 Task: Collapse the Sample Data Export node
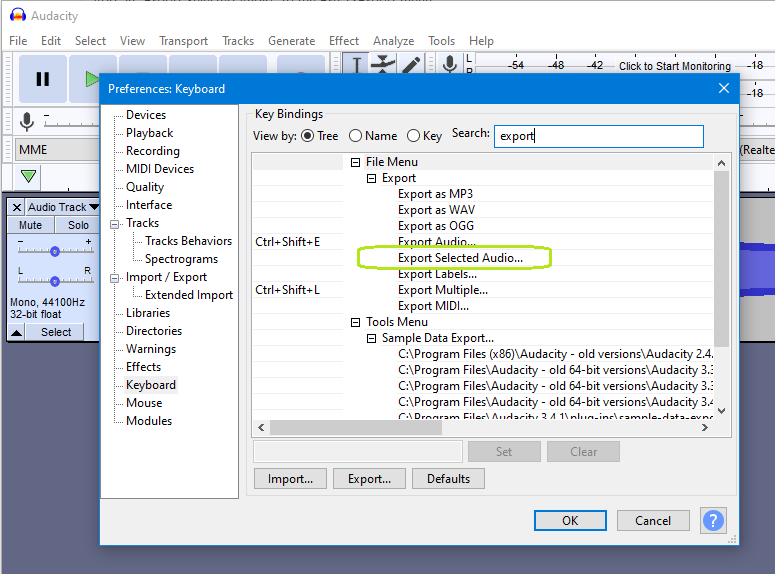click(371, 339)
